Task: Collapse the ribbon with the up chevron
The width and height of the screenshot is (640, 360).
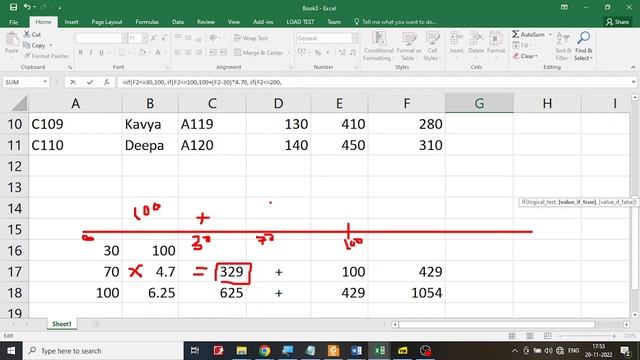Action: tap(633, 67)
